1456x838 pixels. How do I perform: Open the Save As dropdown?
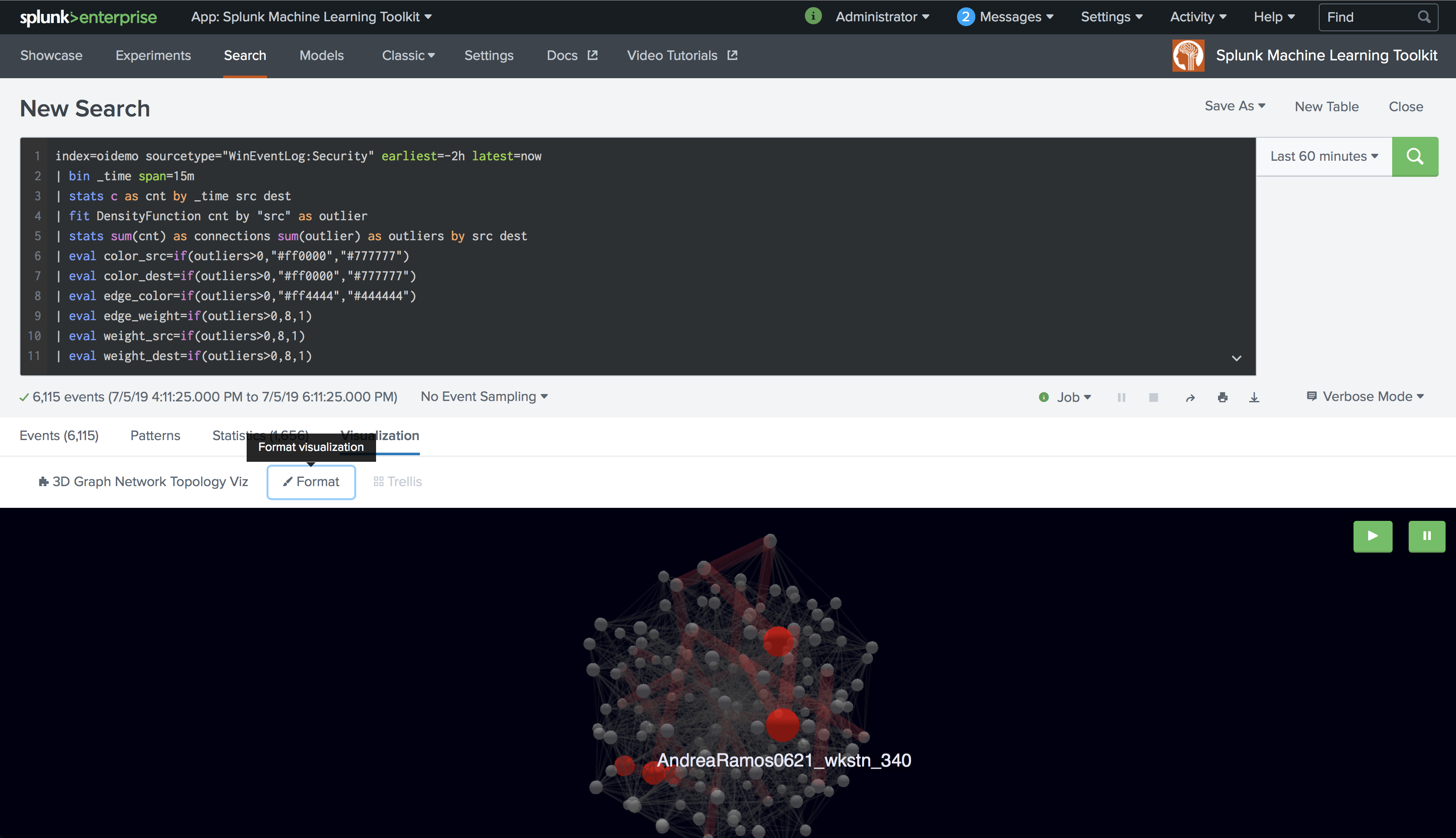tap(1235, 106)
